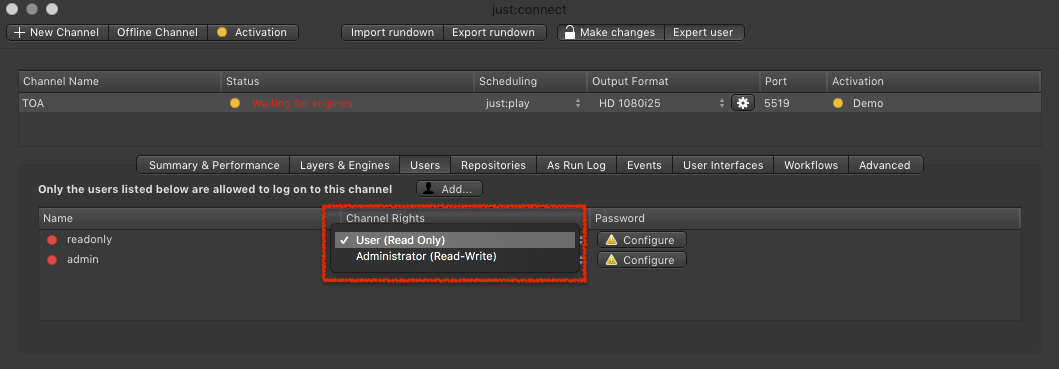1059x369 pixels.
Task: Open the As Run Log tab
Action: (x=576, y=165)
